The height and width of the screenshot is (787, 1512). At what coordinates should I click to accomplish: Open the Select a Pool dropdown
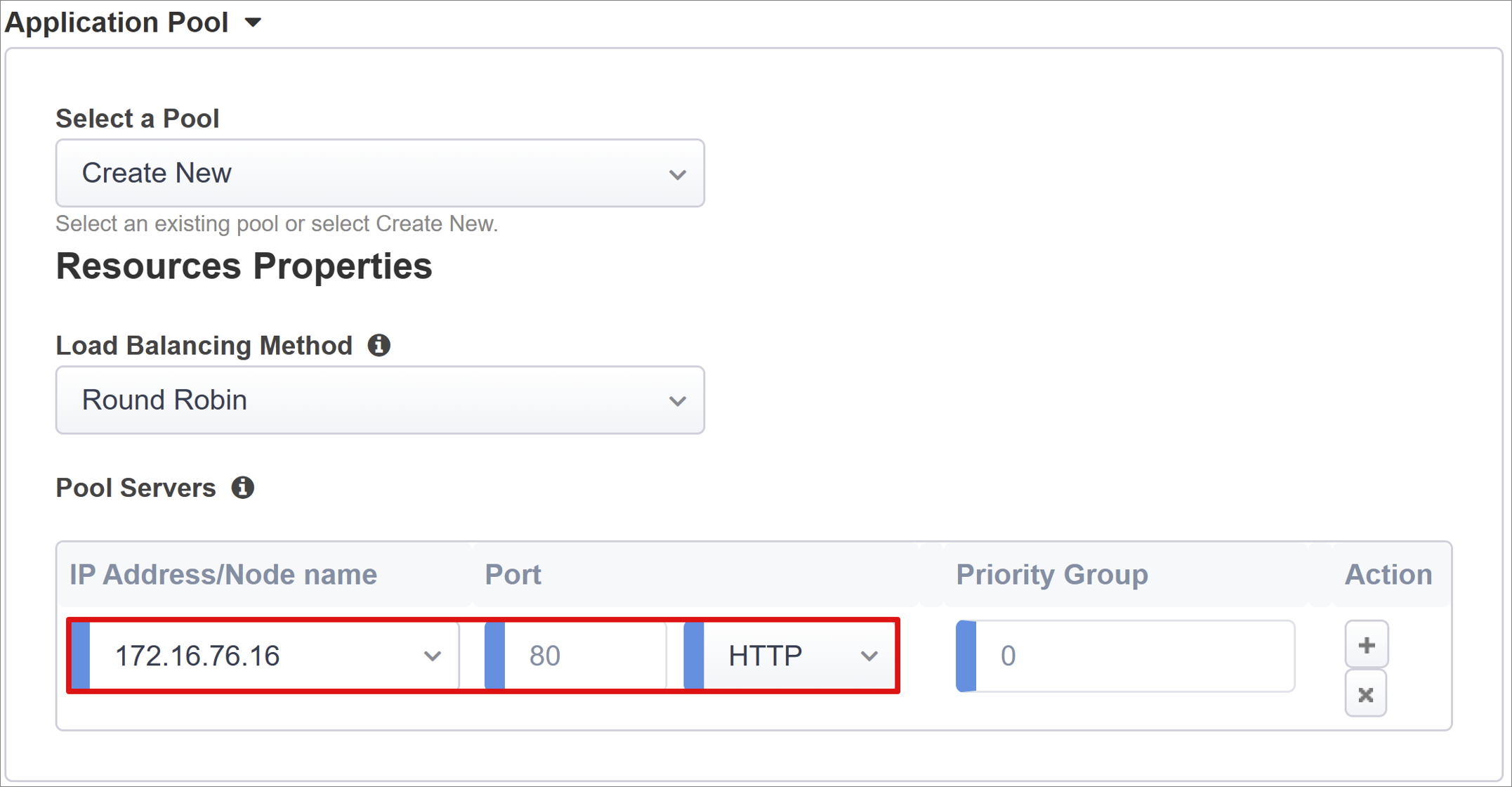click(382, 172)
